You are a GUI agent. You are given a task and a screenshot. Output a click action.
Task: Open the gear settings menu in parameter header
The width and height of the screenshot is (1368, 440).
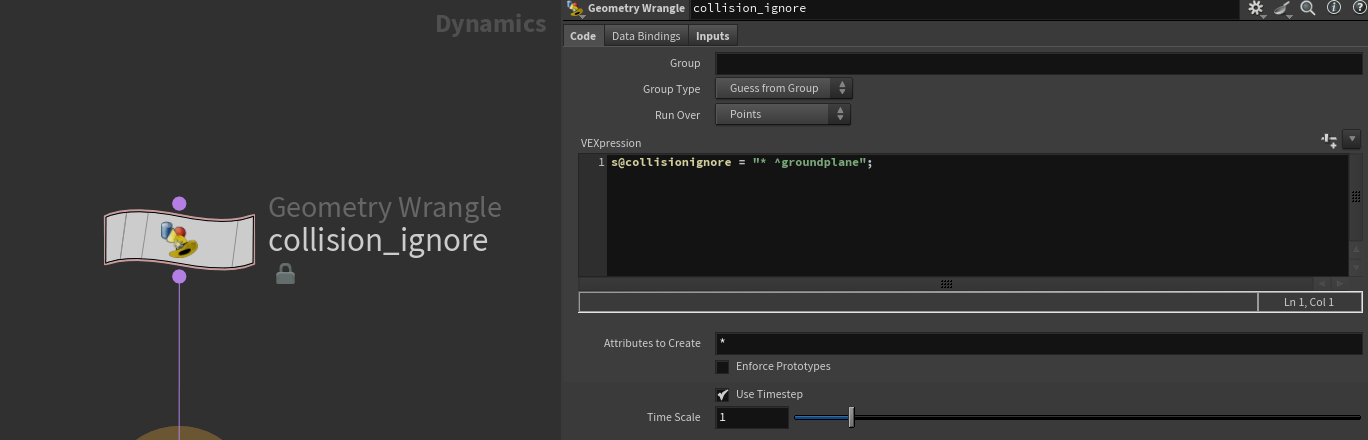pos(1257,8)
